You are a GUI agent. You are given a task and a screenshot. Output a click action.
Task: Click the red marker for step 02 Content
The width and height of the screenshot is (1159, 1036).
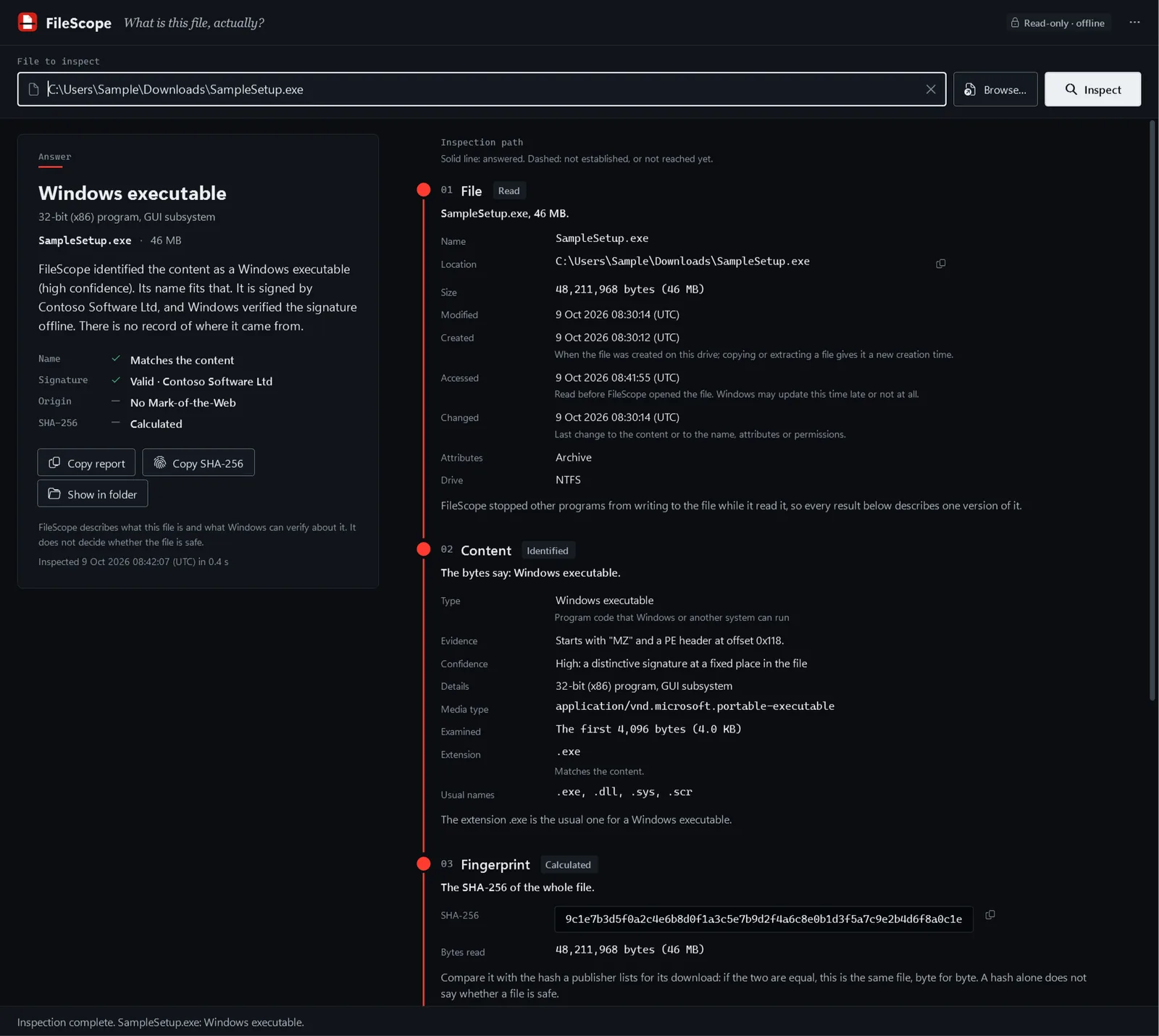(424, 549)
